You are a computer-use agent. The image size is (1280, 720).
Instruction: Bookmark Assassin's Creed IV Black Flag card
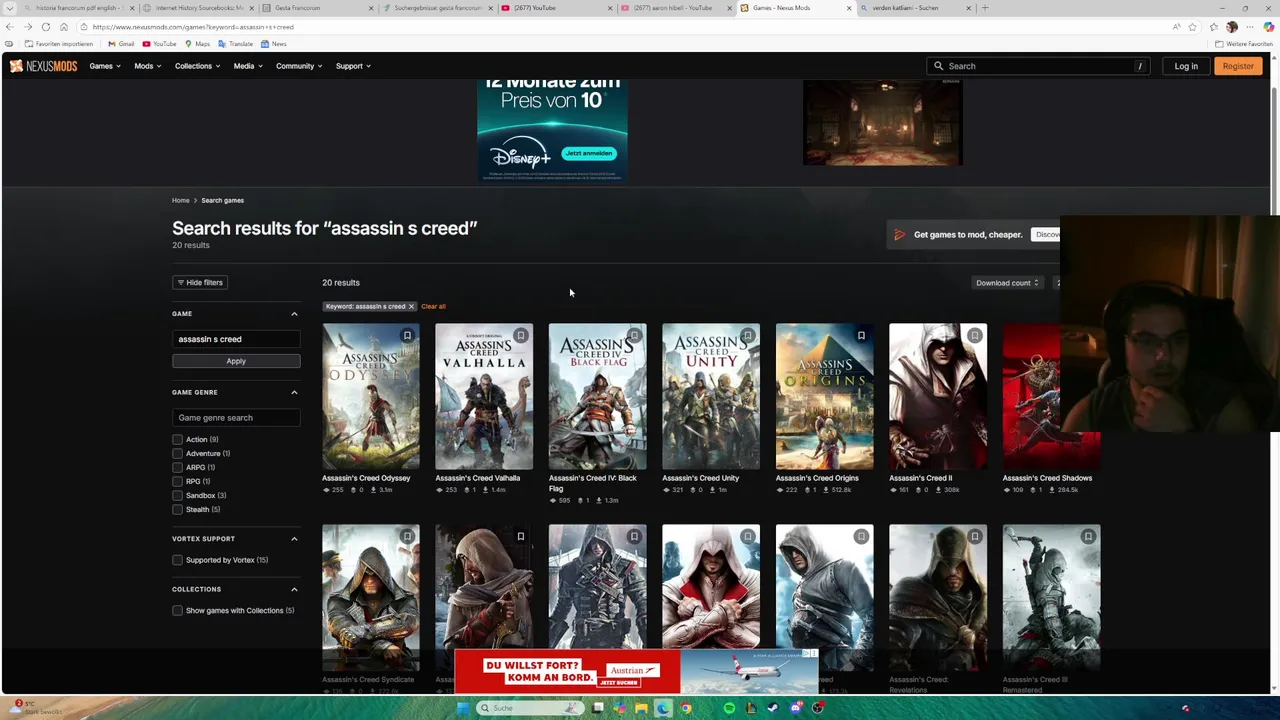(x=634, y=336)
